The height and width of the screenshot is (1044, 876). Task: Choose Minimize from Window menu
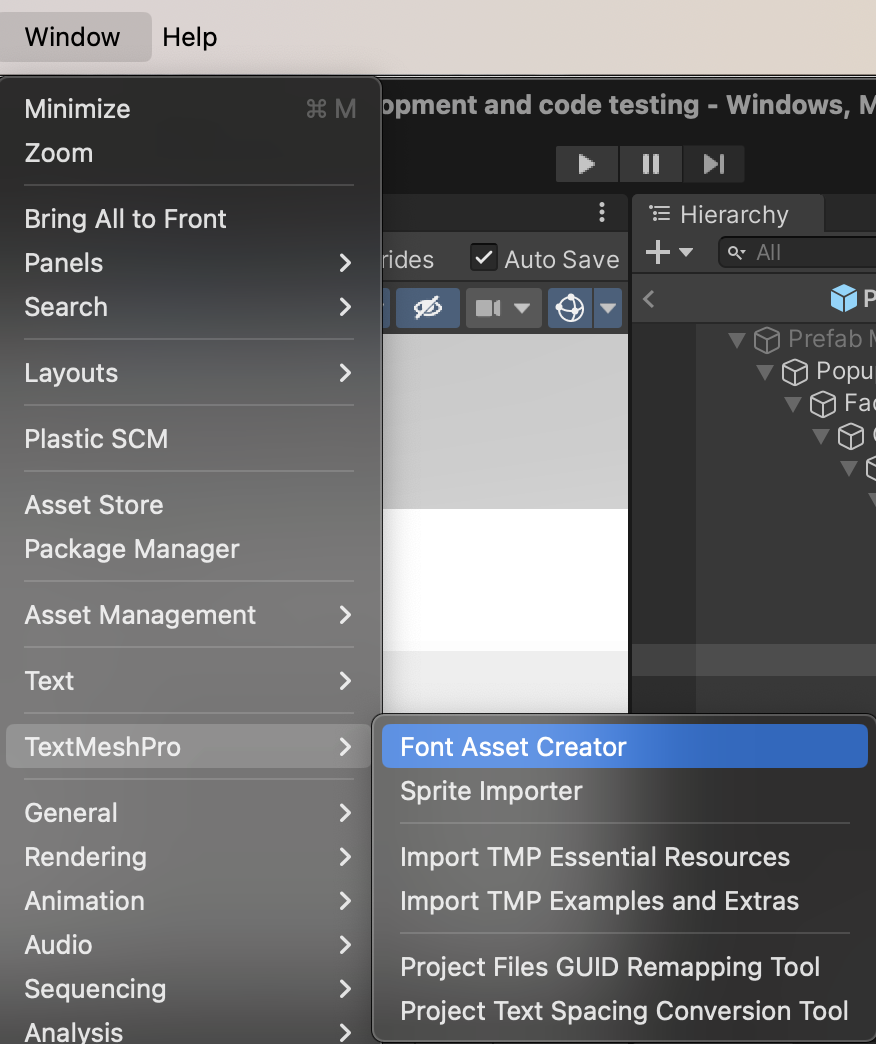(x=190, y=109)
